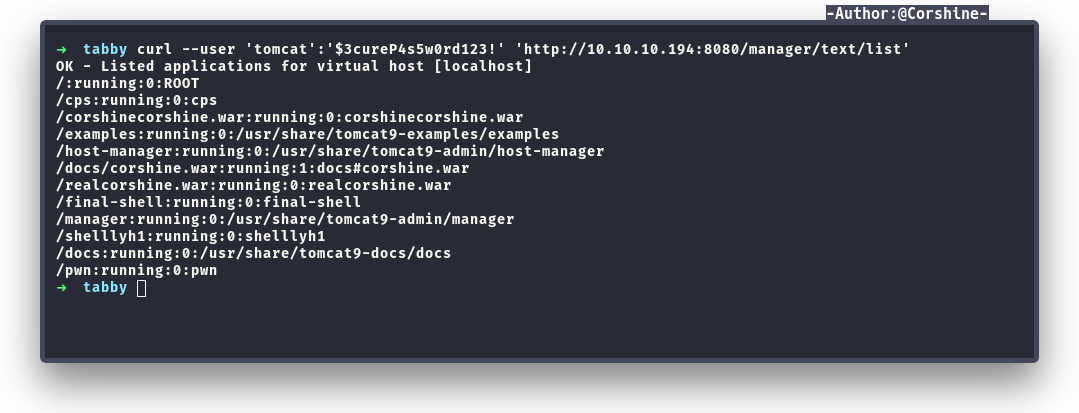Select the /host-manager application entry
The width and height of the screenshot is (1079, 413).
[x=330, y=151]
